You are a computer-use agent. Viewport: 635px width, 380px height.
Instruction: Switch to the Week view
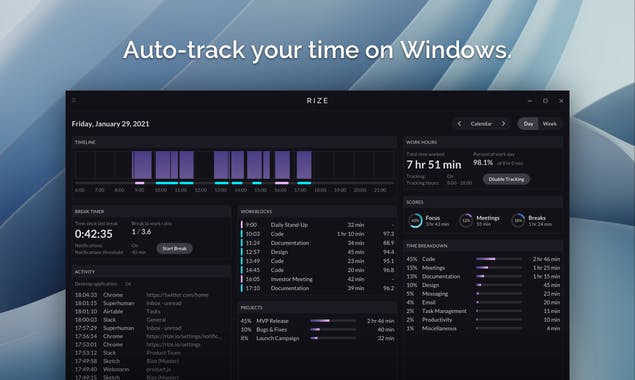(550, 124)
